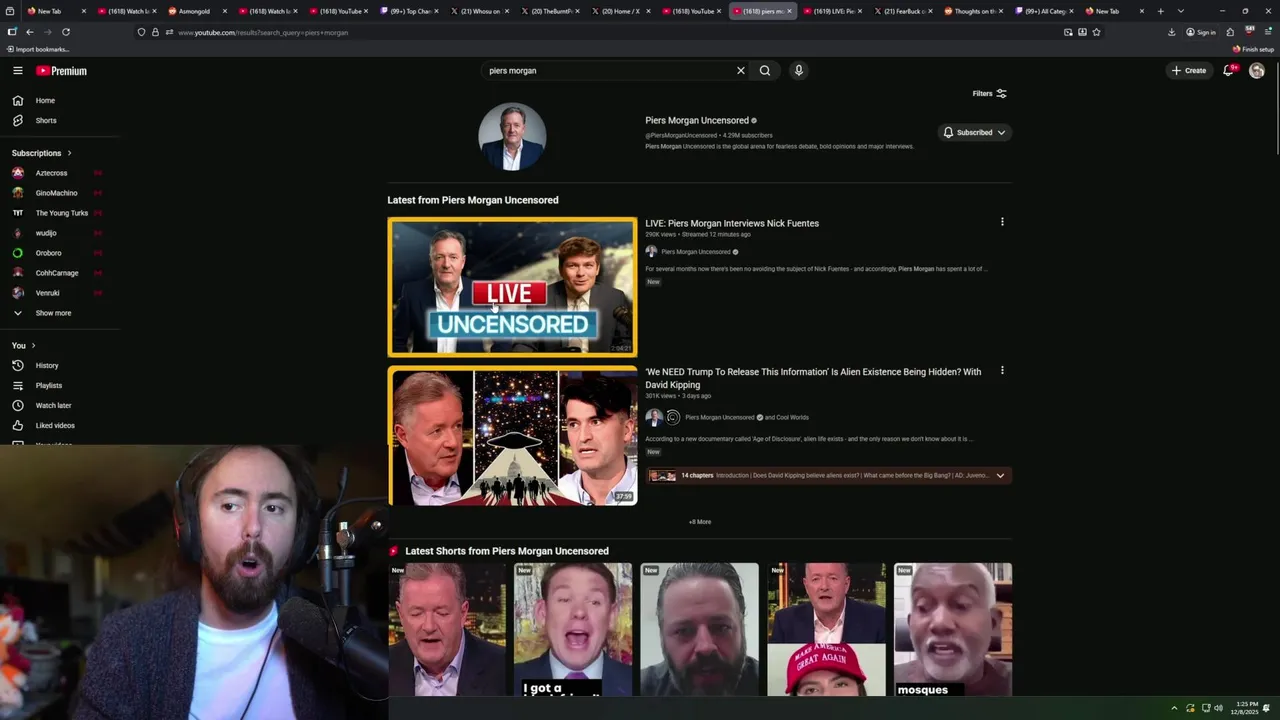Open GinoMachino subscription

click(56, 193)
